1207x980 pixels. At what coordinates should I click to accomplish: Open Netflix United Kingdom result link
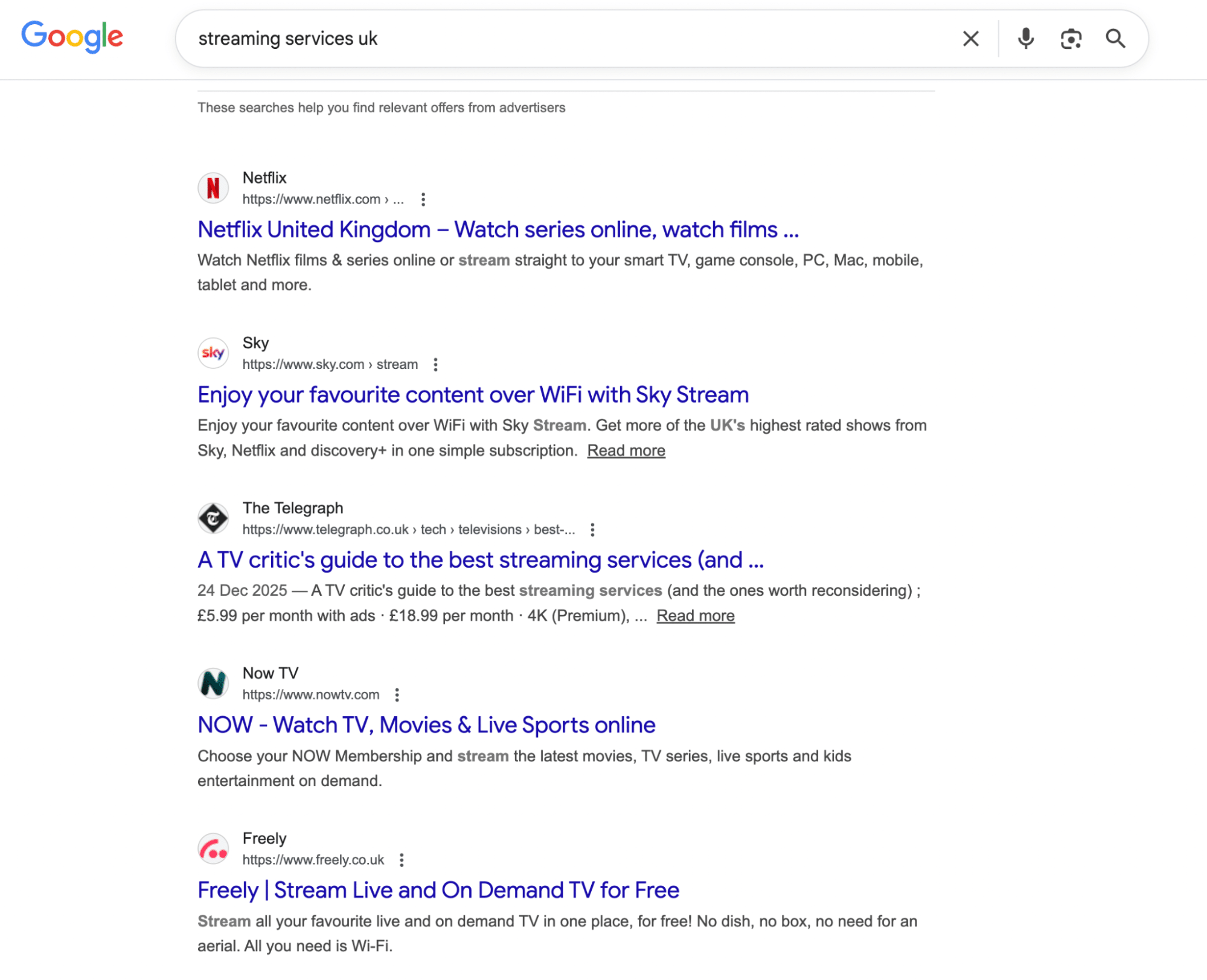coord(498,230)
